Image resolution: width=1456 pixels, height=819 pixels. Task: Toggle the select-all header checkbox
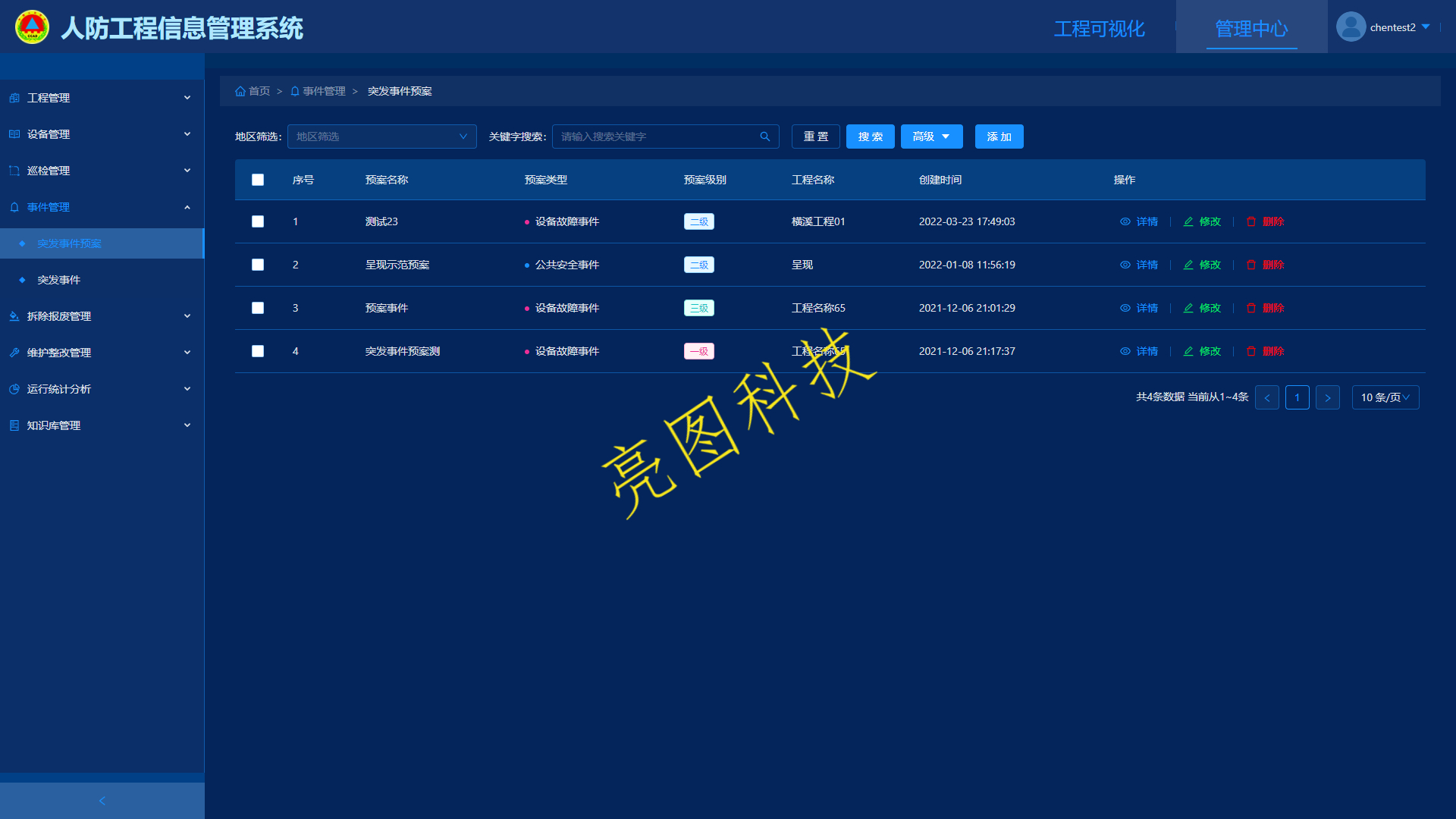tap(258, 180)
